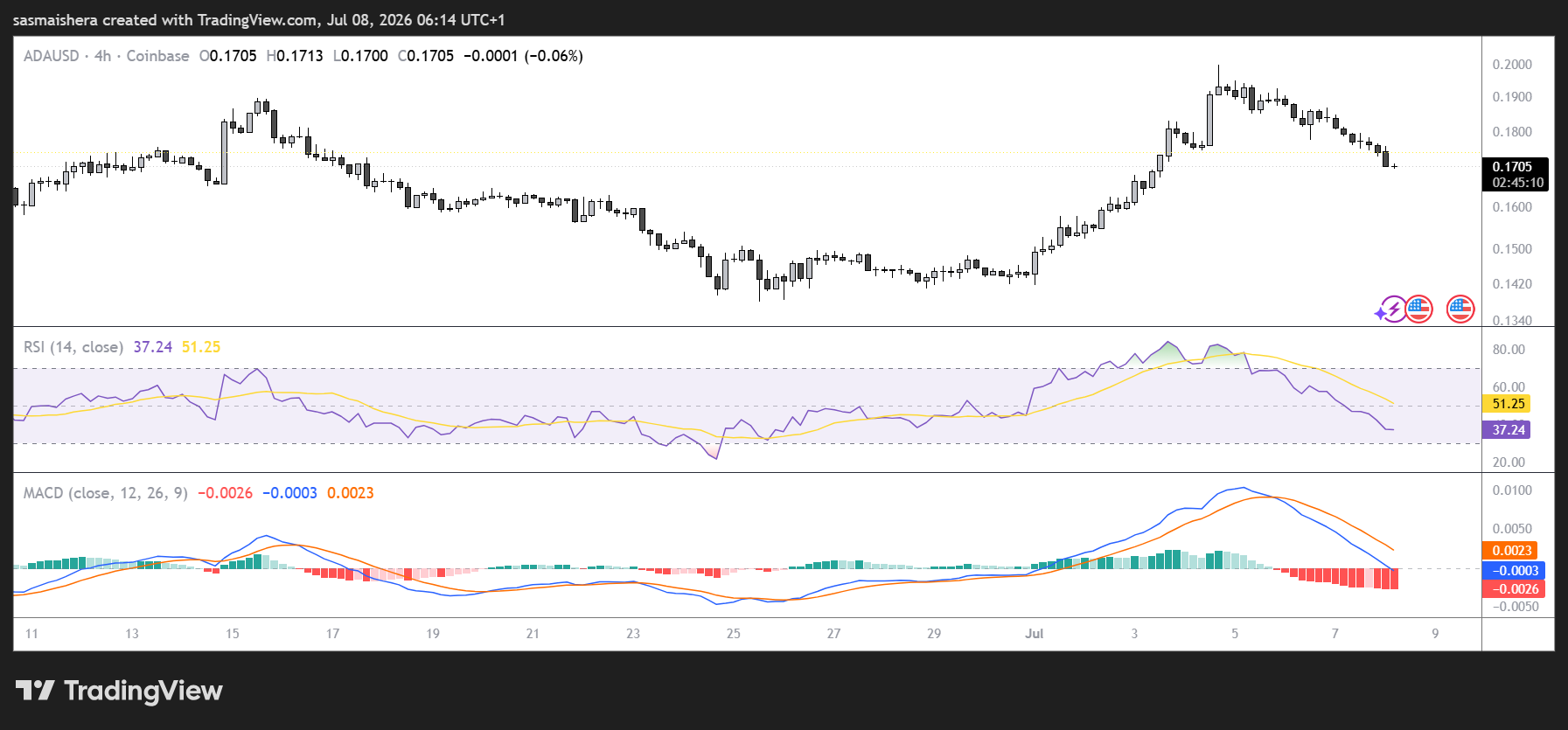Click the 15 label on the date axis
The height and width of the screenshot is (730, 1568).
[x=233, y=634]
